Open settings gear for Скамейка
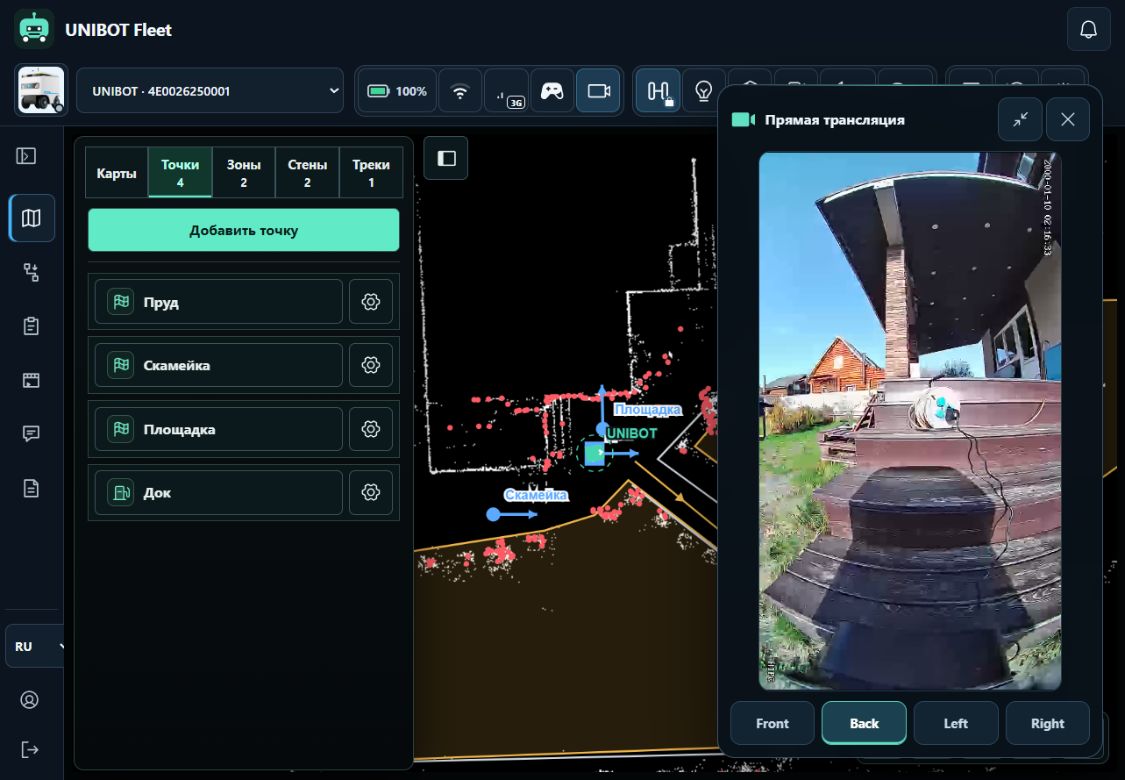Viewport: 1125px width, 780px height. click(x=371, y=365)
